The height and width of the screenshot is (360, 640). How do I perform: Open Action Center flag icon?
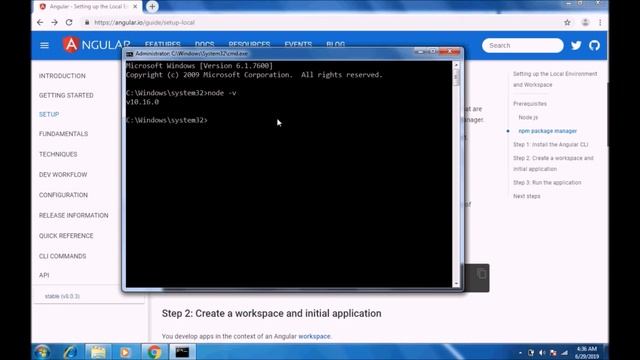(553, 353)
